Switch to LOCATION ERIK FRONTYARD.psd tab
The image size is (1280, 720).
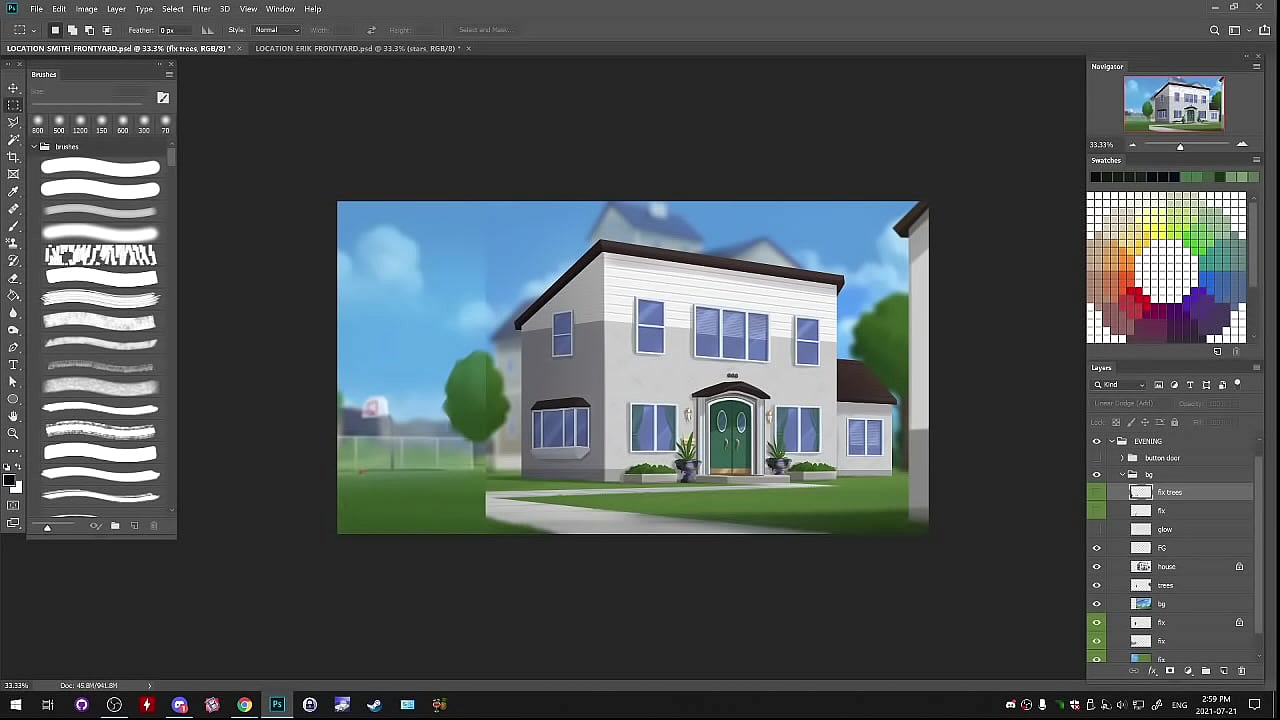click(355, 48)
